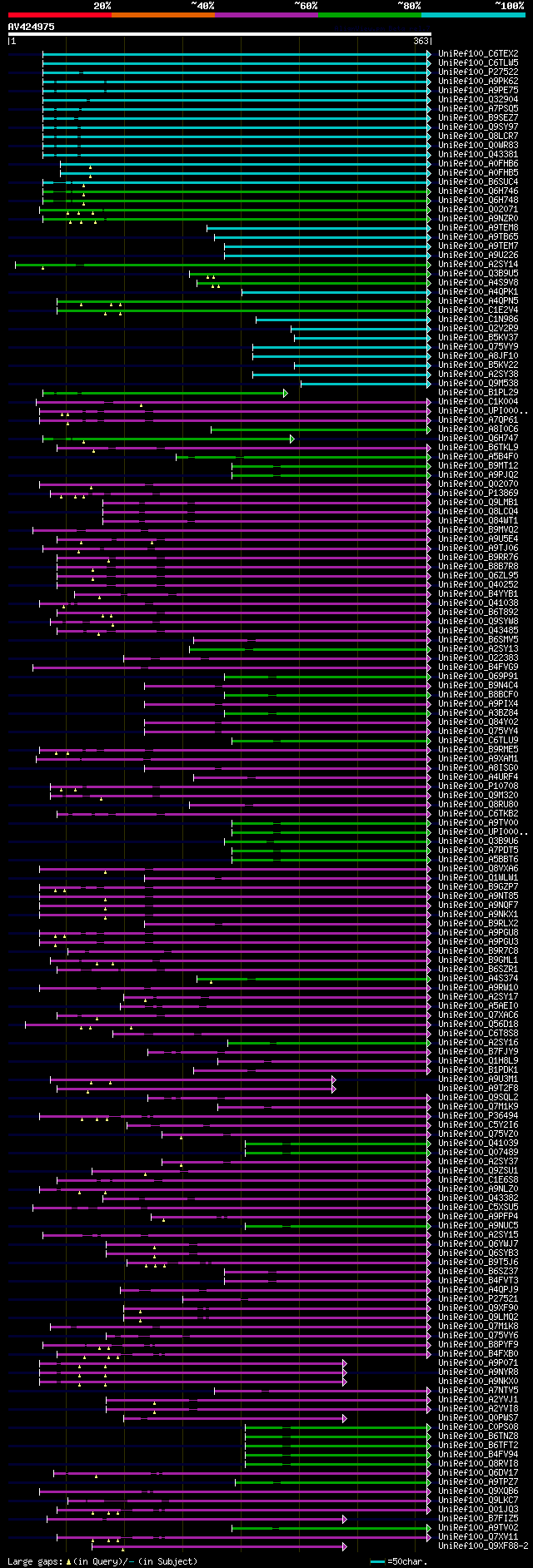Click the label UniRef100_B8BCF0
Screen dimensions: 533x1568
(x=478, y=694)
